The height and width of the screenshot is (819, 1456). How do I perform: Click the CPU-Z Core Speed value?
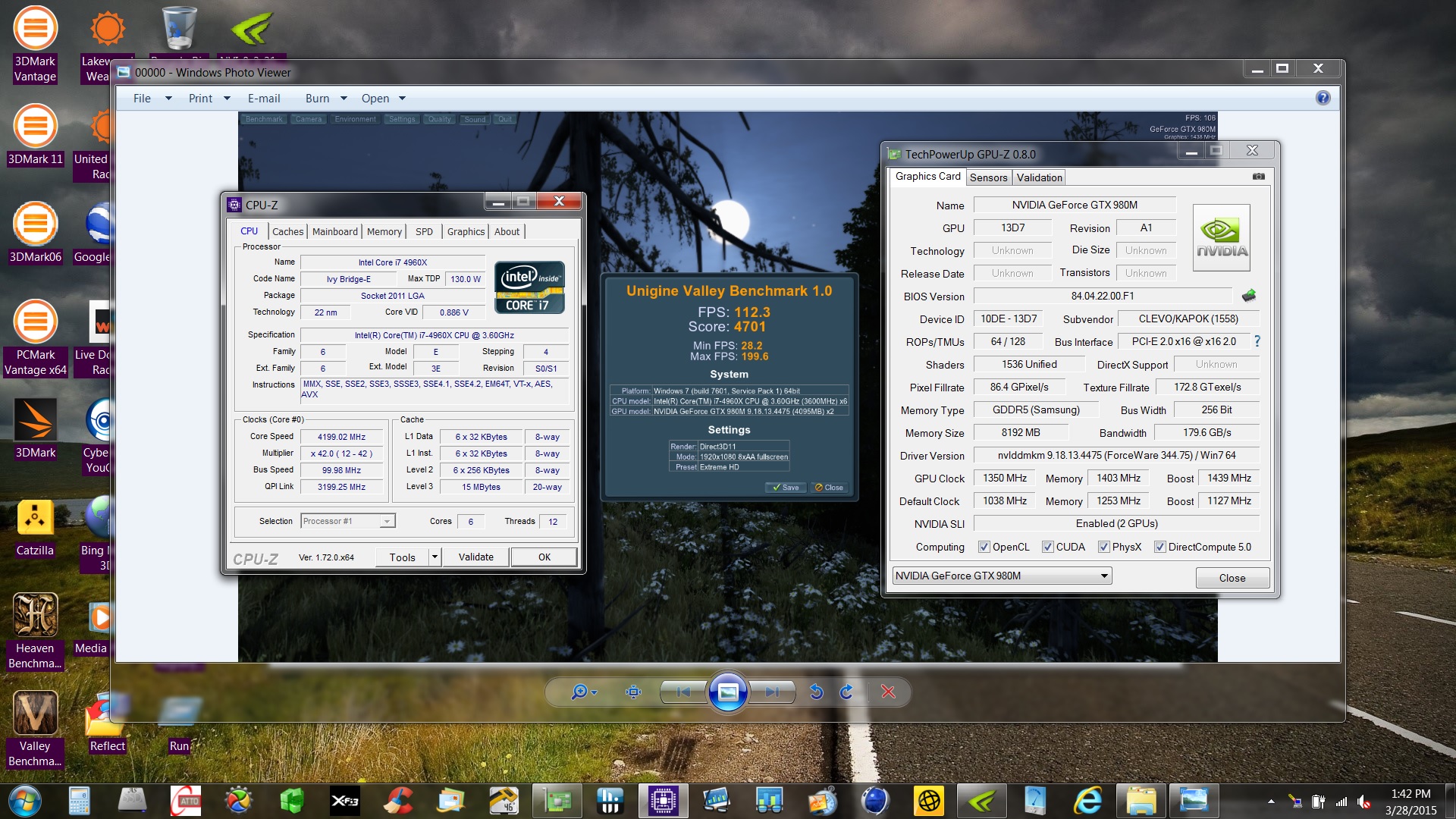coord(341,437)
